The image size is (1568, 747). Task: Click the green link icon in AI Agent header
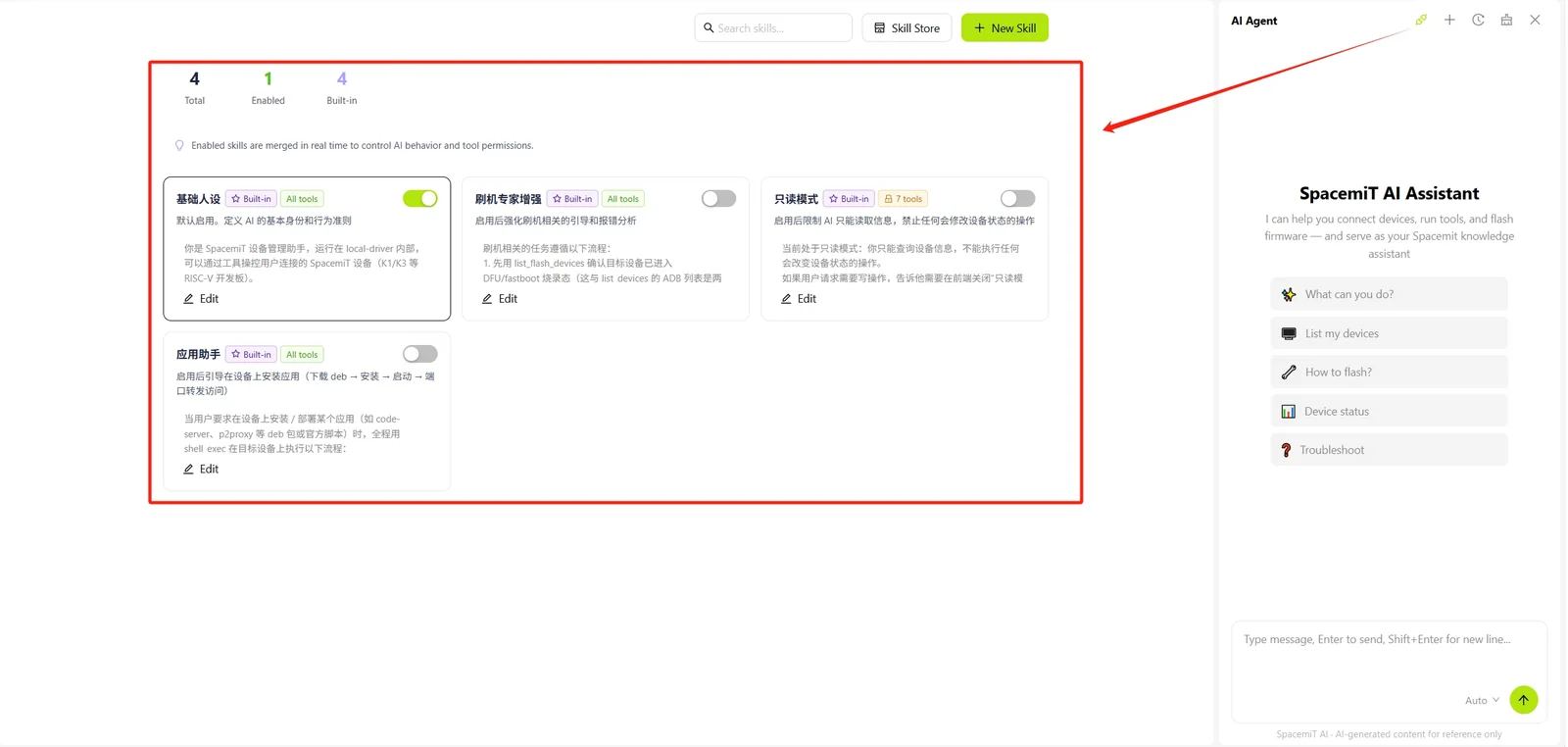coord(1421,20)
